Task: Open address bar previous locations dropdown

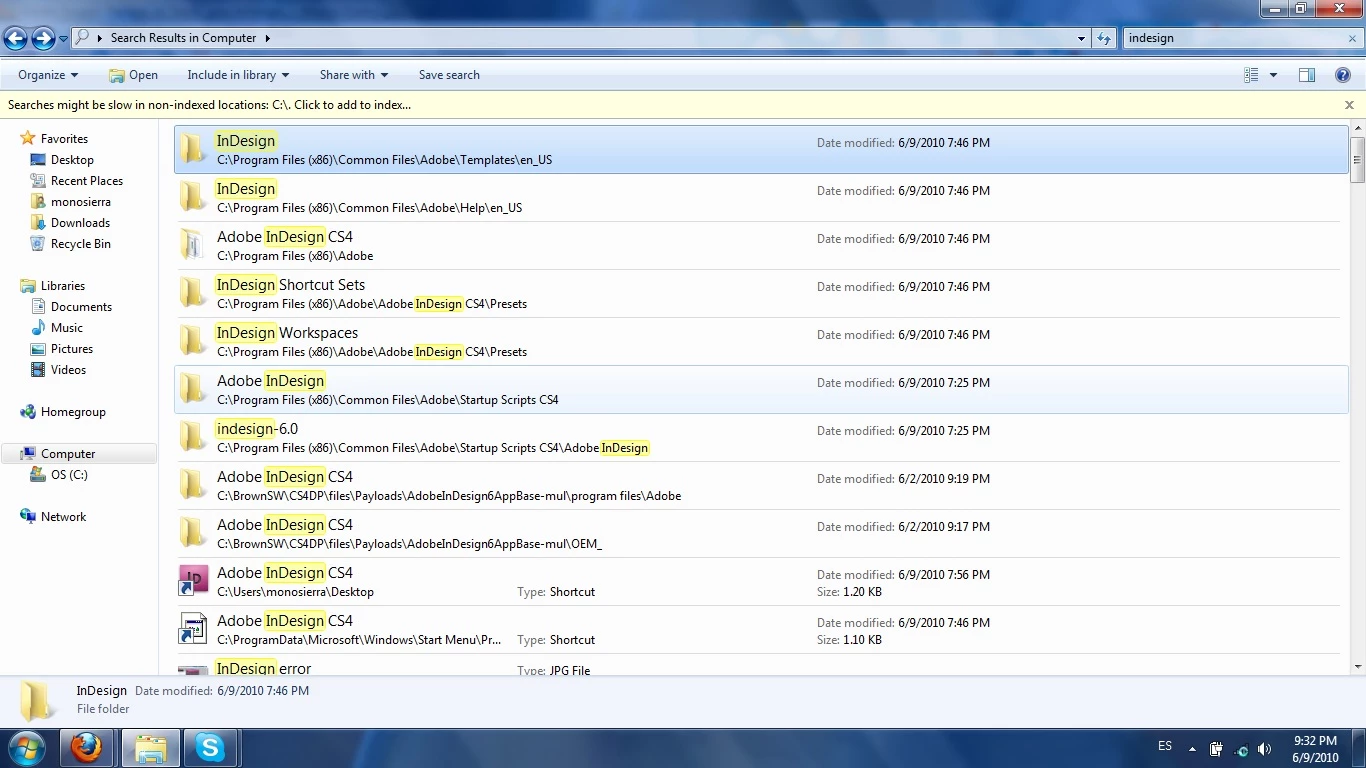Action: click(1081, 38)
